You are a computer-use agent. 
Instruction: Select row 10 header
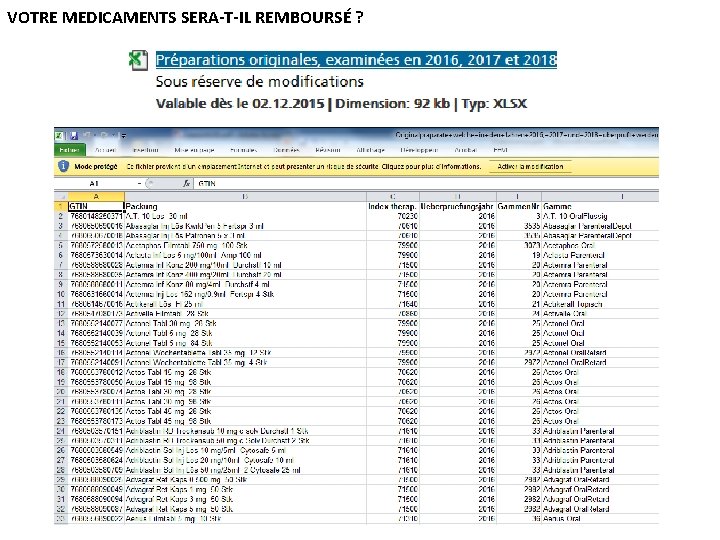(x=61, y=294)
